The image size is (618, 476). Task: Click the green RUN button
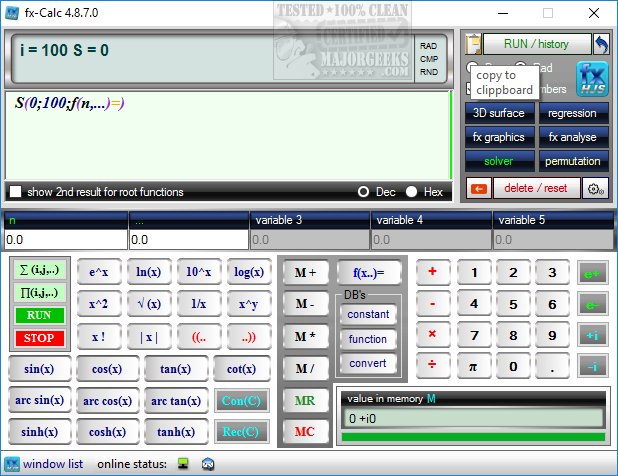coord(39,315)
